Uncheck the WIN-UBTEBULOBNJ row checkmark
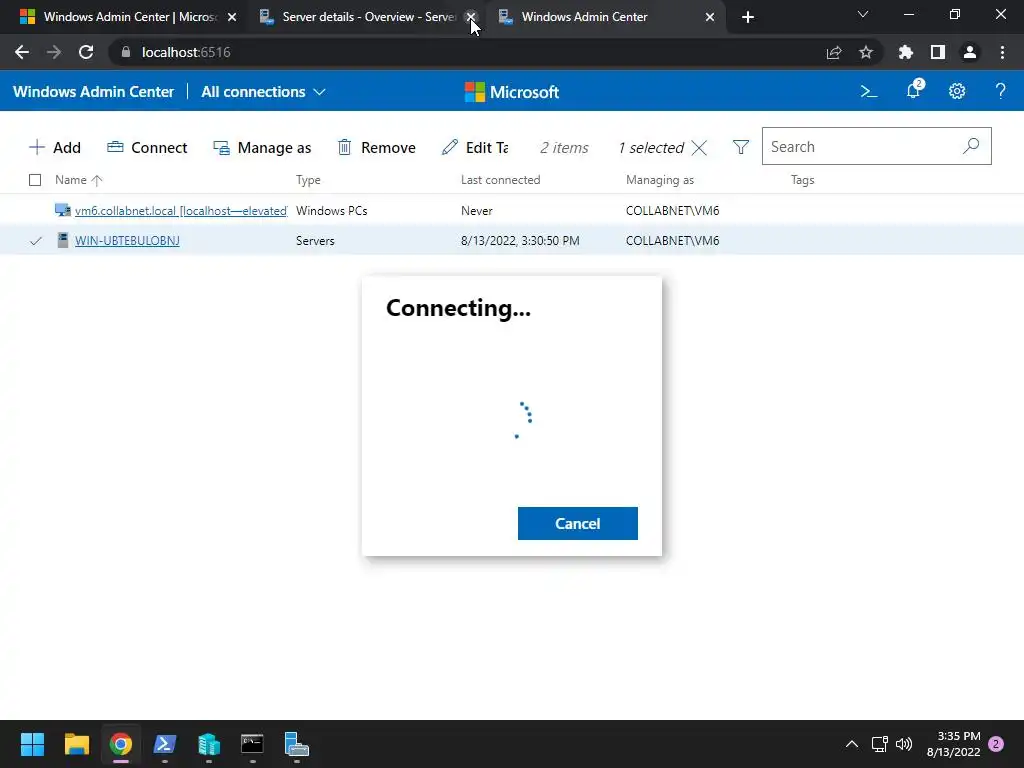 click(36, 241)
